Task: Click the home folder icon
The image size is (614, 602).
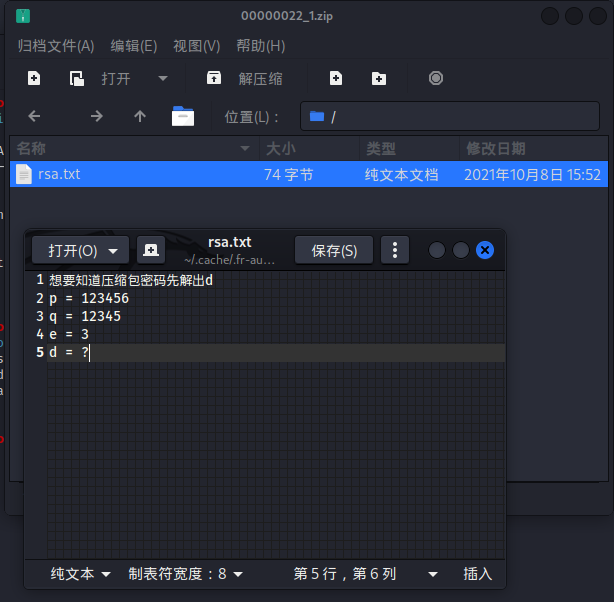Action: [x=183, y=116]
